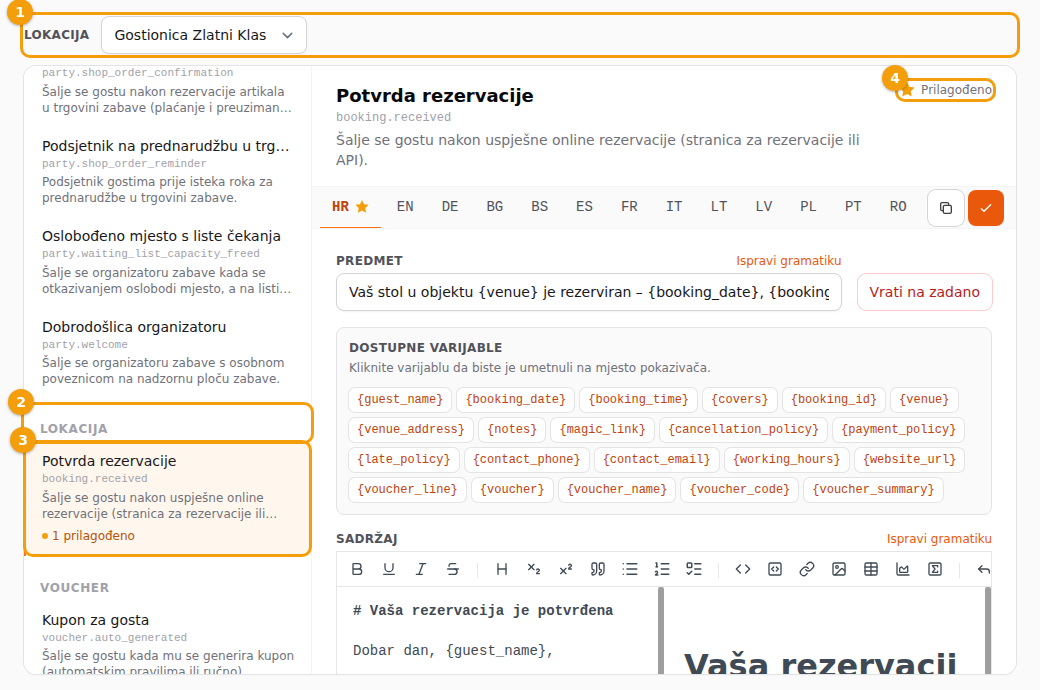Switch to the LT language tab
The height and width of the screenshot is (690, 1040).
[x=719, y=207]
